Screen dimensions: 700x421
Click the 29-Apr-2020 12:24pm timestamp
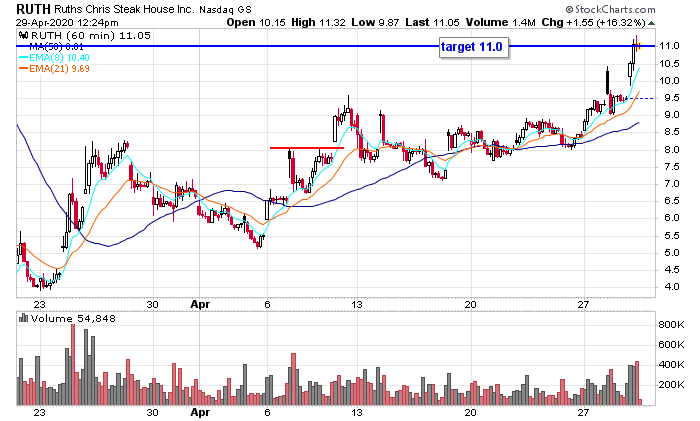[x=67, y=22]
